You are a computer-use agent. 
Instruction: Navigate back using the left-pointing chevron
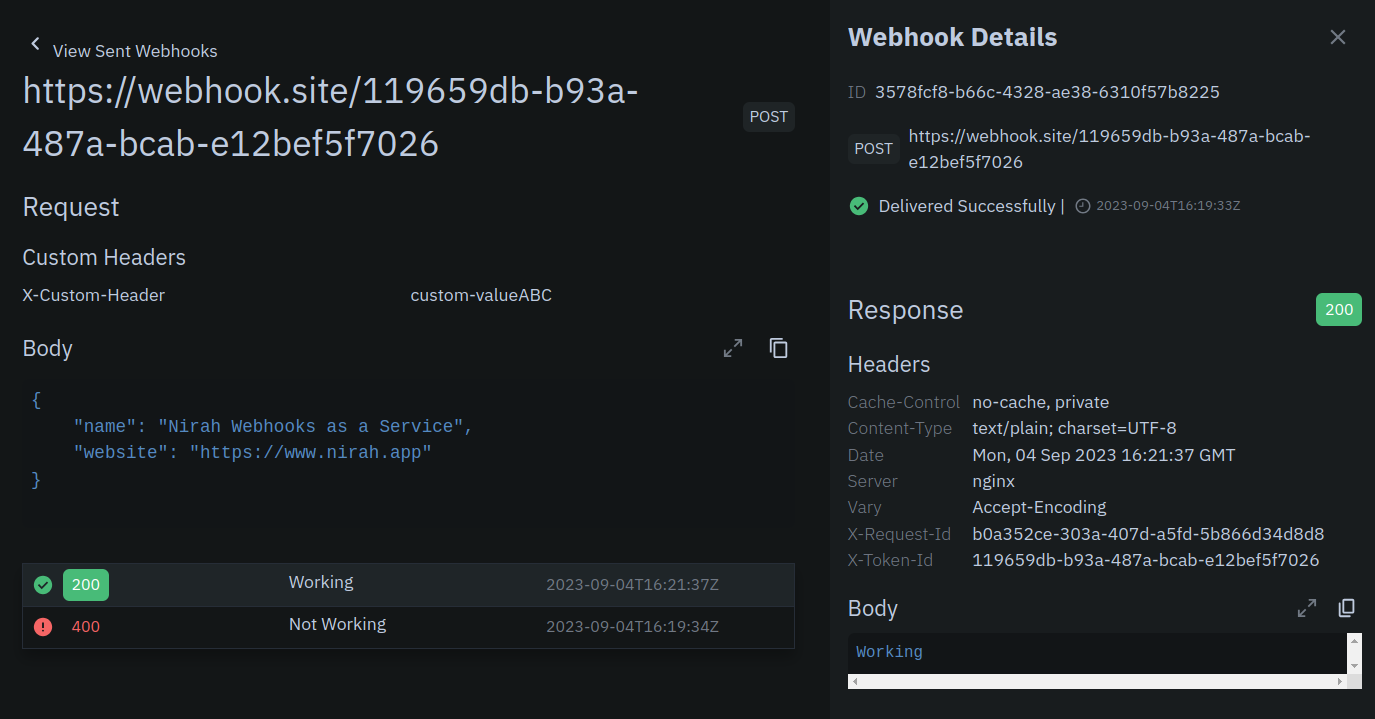pos(35,44)
